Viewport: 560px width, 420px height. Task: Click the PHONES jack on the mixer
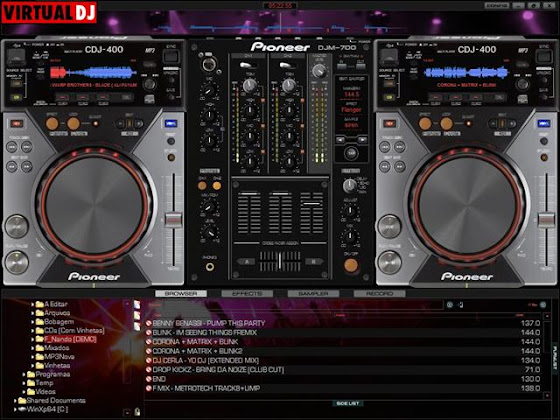coord(210,266)
